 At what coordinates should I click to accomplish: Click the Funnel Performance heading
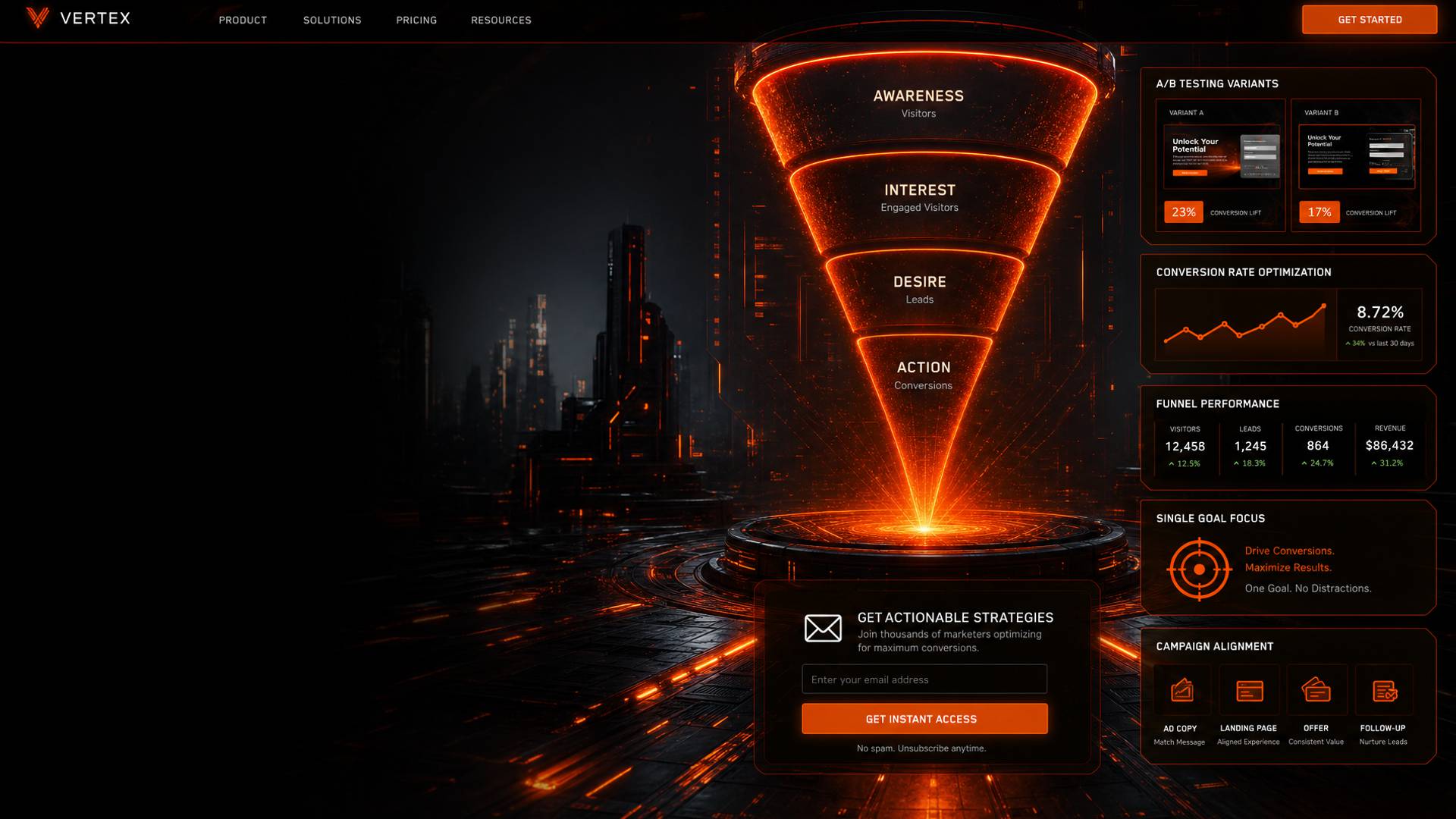tap(1217, 404)
